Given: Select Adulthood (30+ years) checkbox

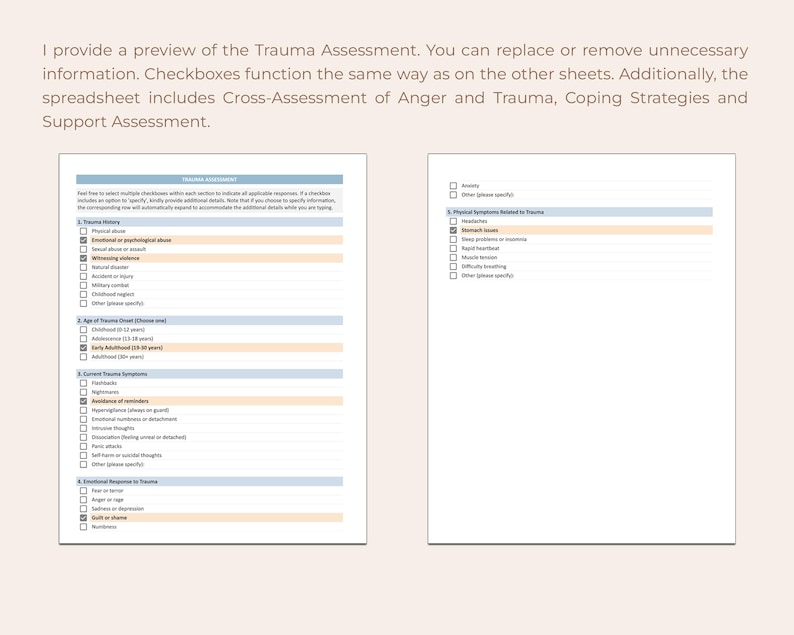Looking at the screenshot, I should tap(84, 357).
